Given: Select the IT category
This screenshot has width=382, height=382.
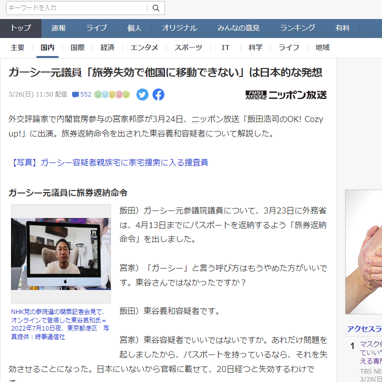Looking at the screenshot, I should pos(225,48).
